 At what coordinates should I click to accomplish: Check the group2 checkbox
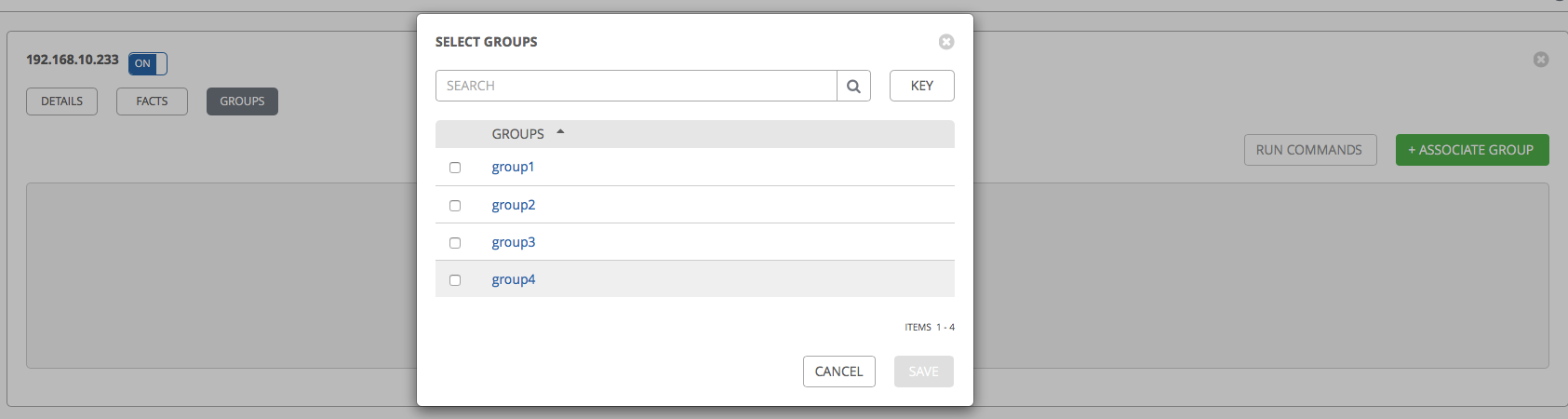click(x=455, y=206)
